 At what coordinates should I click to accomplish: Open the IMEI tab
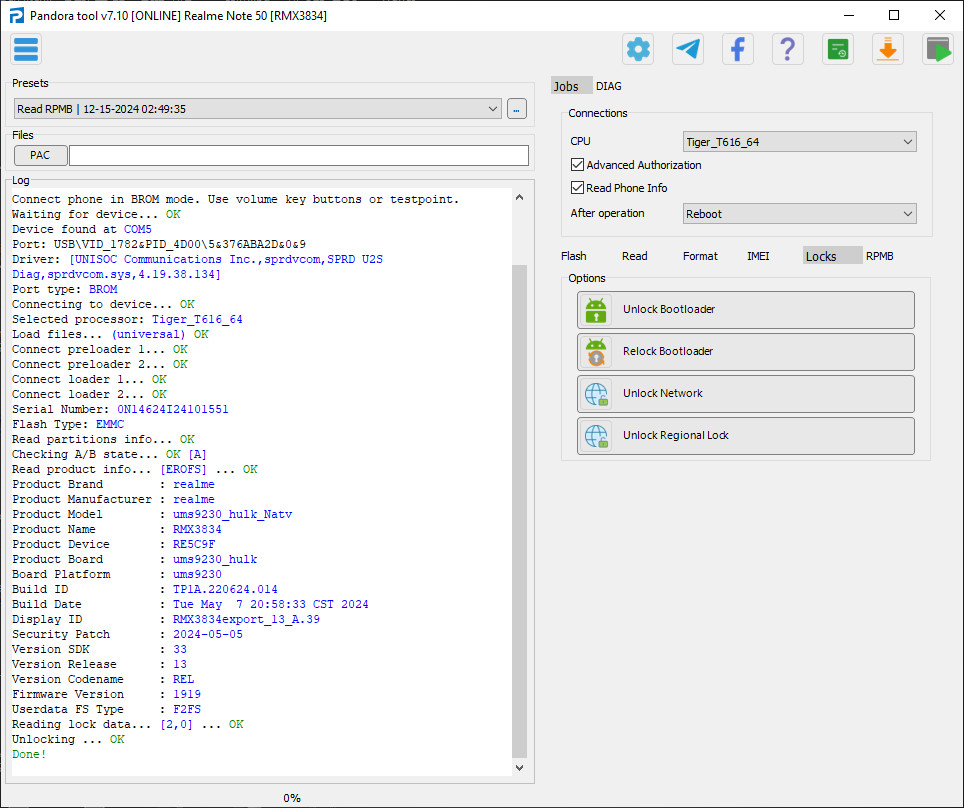click(x=758, y=256)
